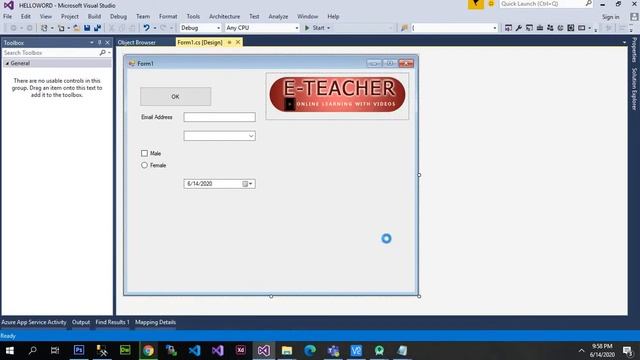Click the Adobe XD taskbar icon

240,350
